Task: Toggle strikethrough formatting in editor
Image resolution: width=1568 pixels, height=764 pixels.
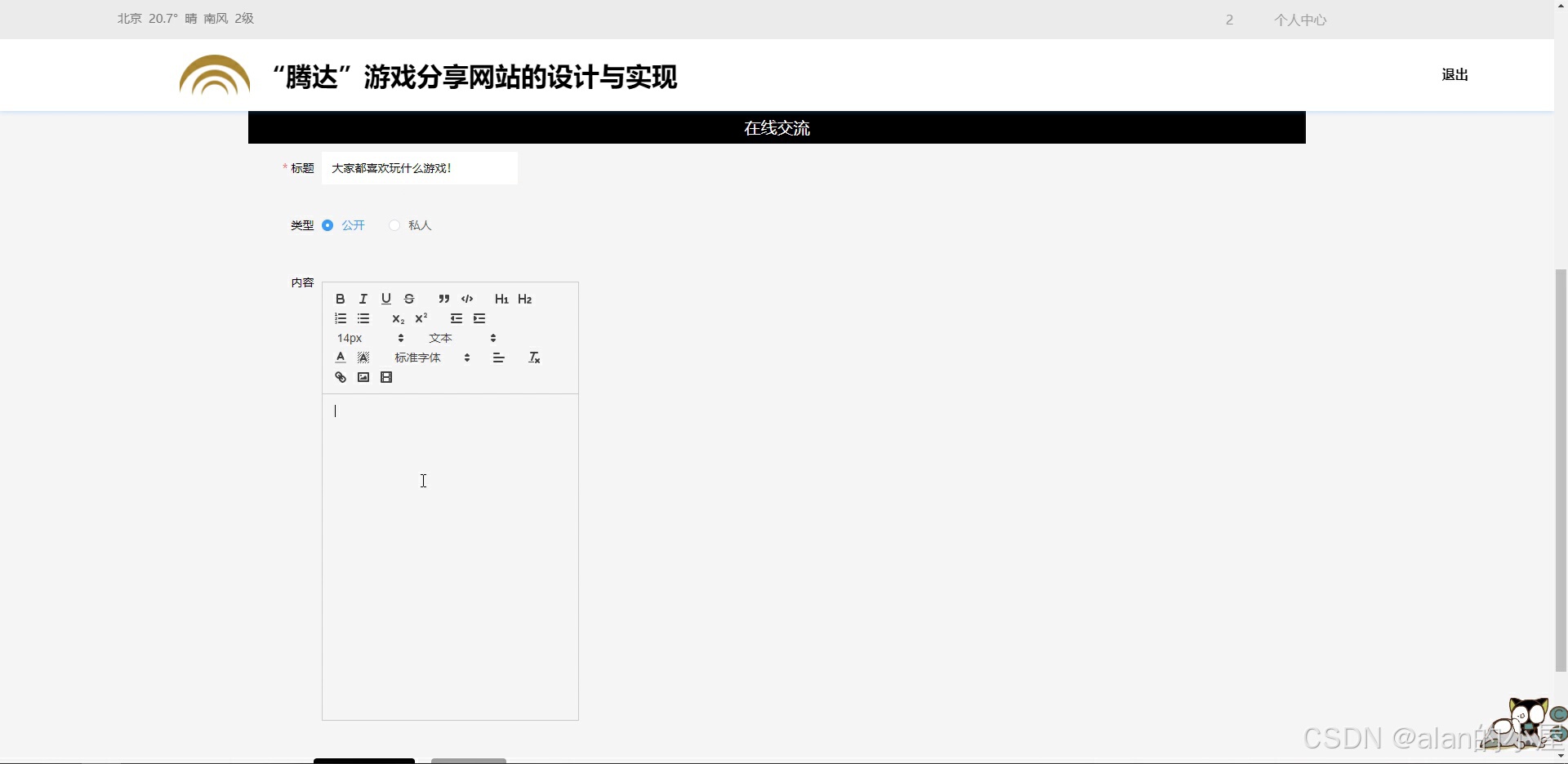Action: [x=409, y=299]
